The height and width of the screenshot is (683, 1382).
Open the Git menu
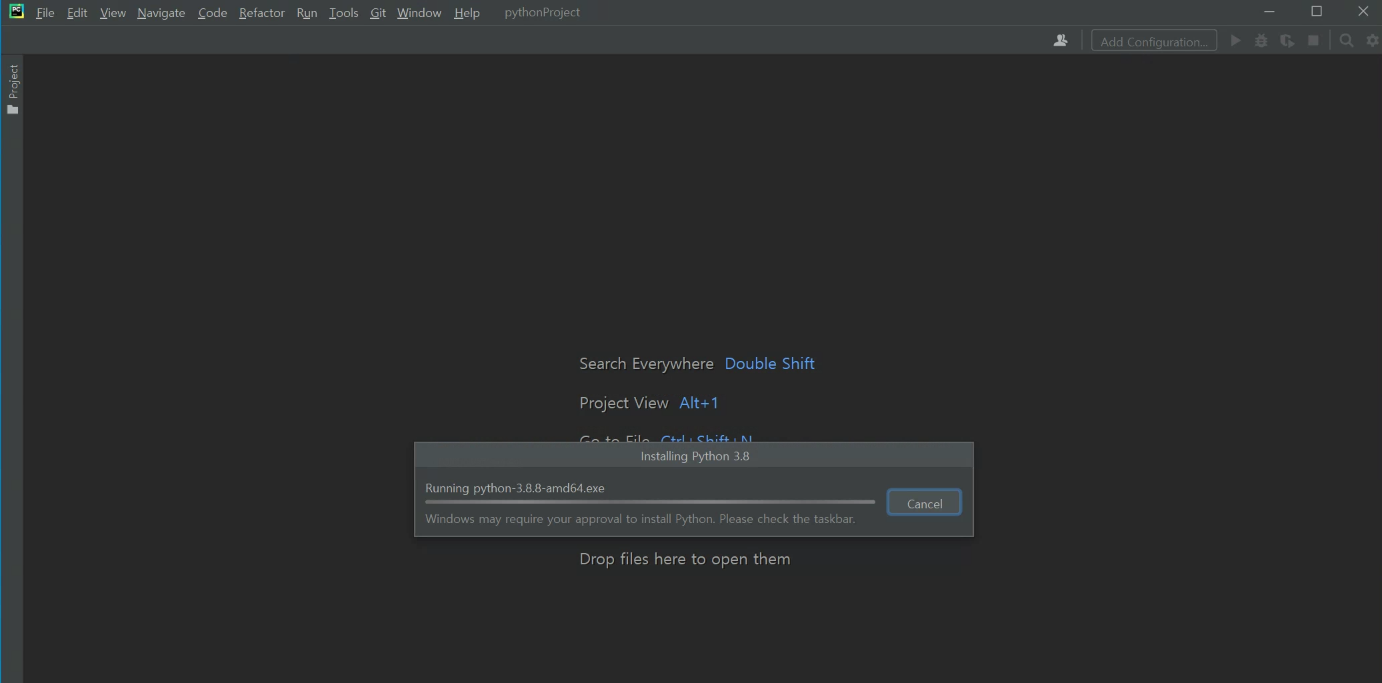click(378, 13)
